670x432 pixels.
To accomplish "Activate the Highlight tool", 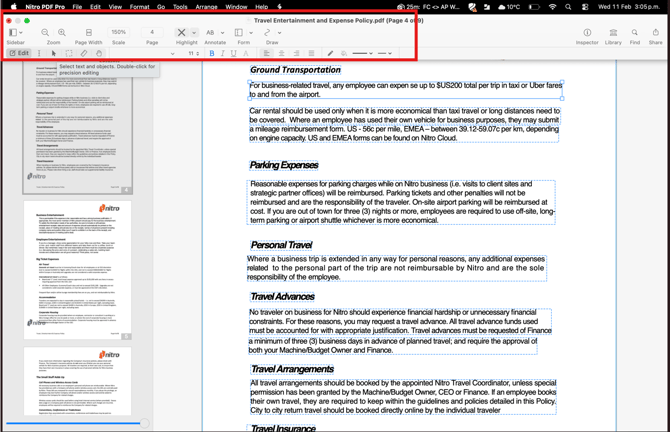I will click(181, 32).
